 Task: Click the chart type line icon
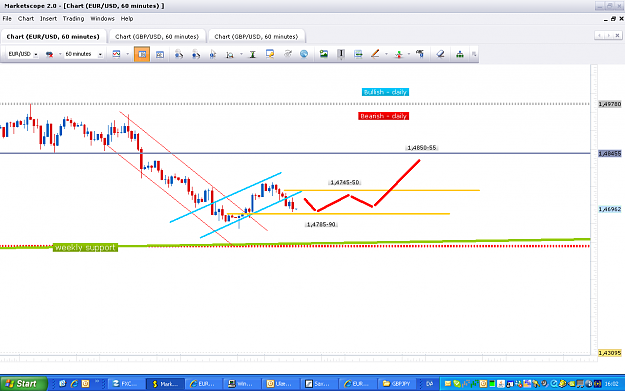tap(116, 54)
